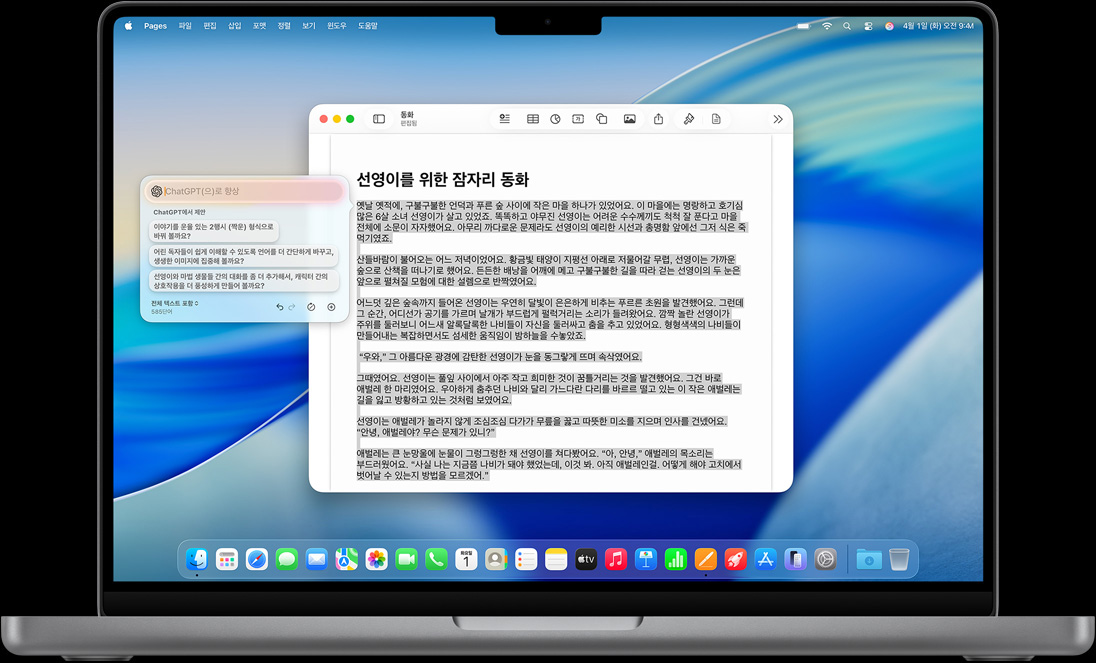Image resolution: width=1096 pixels, height=663 pixels.
Task: Open the Phone app from the Dock
Action: click(436, 559)
